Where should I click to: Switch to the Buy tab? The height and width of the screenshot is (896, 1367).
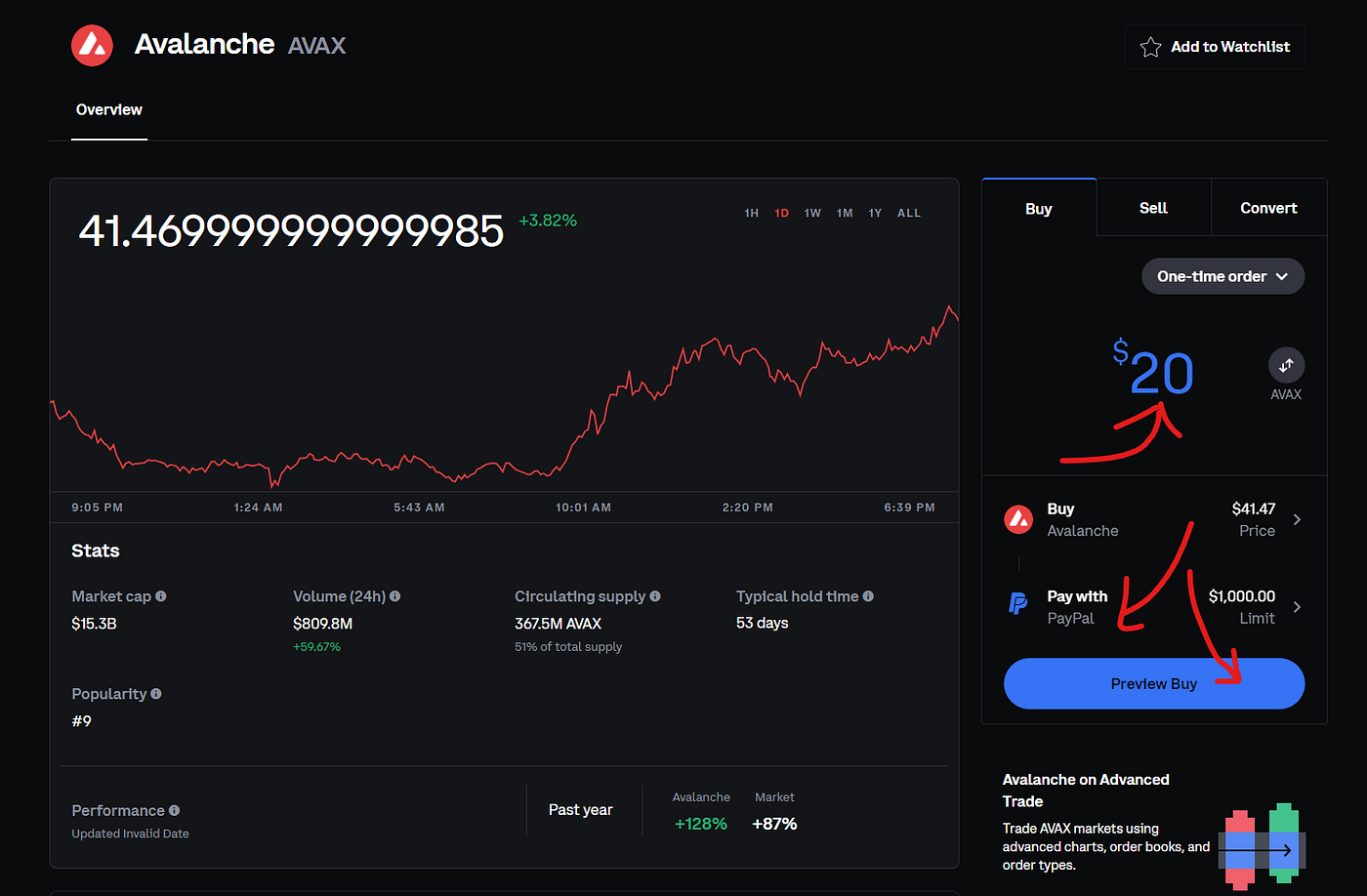1039,208
